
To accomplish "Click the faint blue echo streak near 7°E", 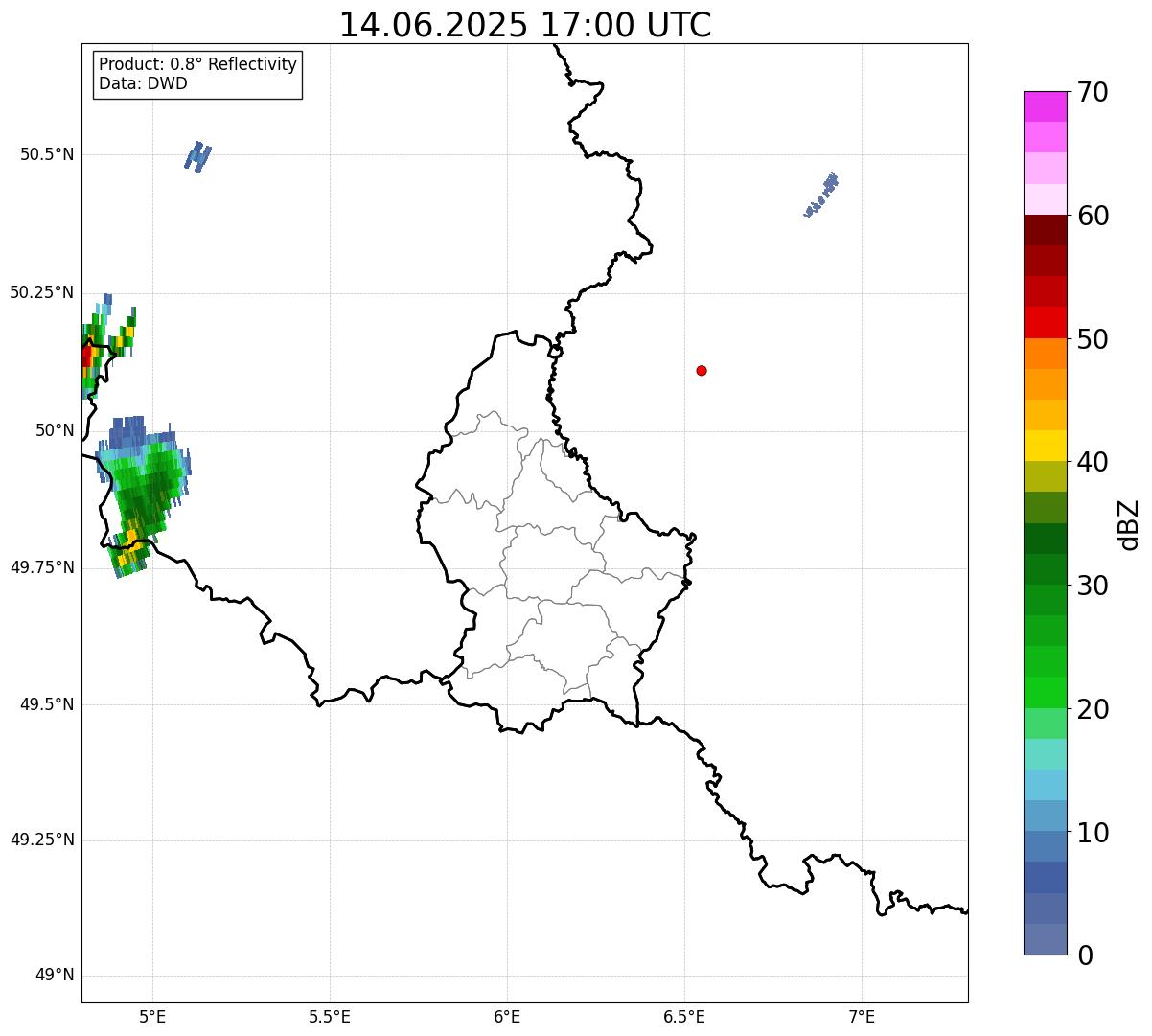I will click(x=821, y=195).
